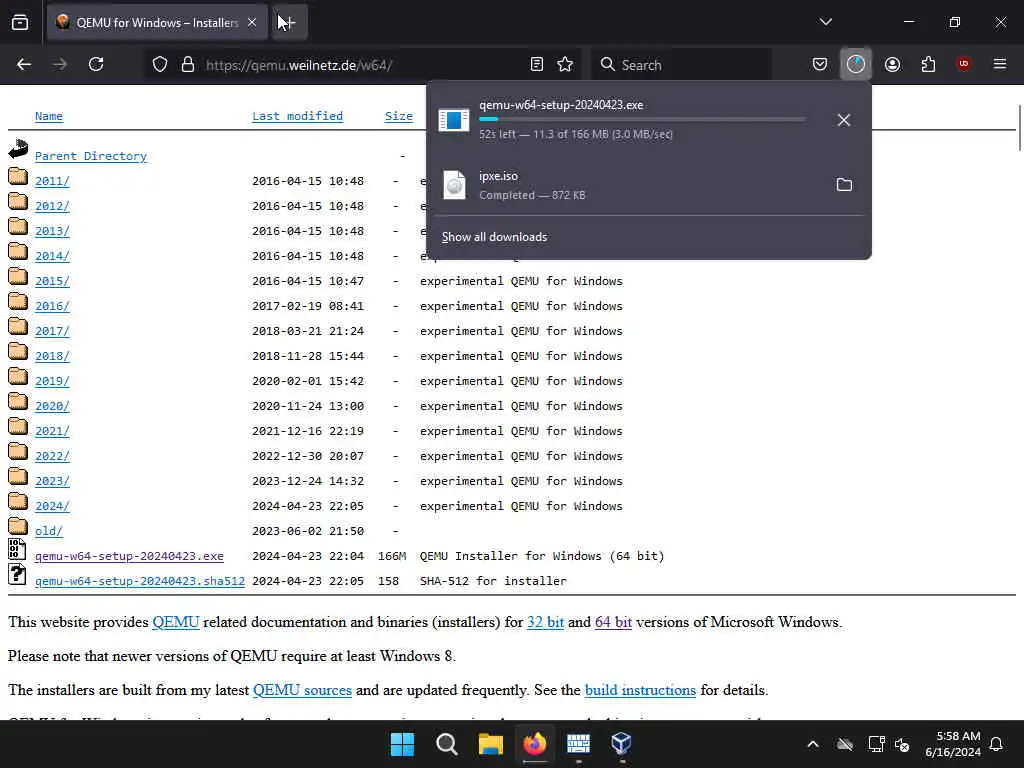Go back to the previous page
Viewport: 1024px width, 768px height.
(x=24, y=64)
